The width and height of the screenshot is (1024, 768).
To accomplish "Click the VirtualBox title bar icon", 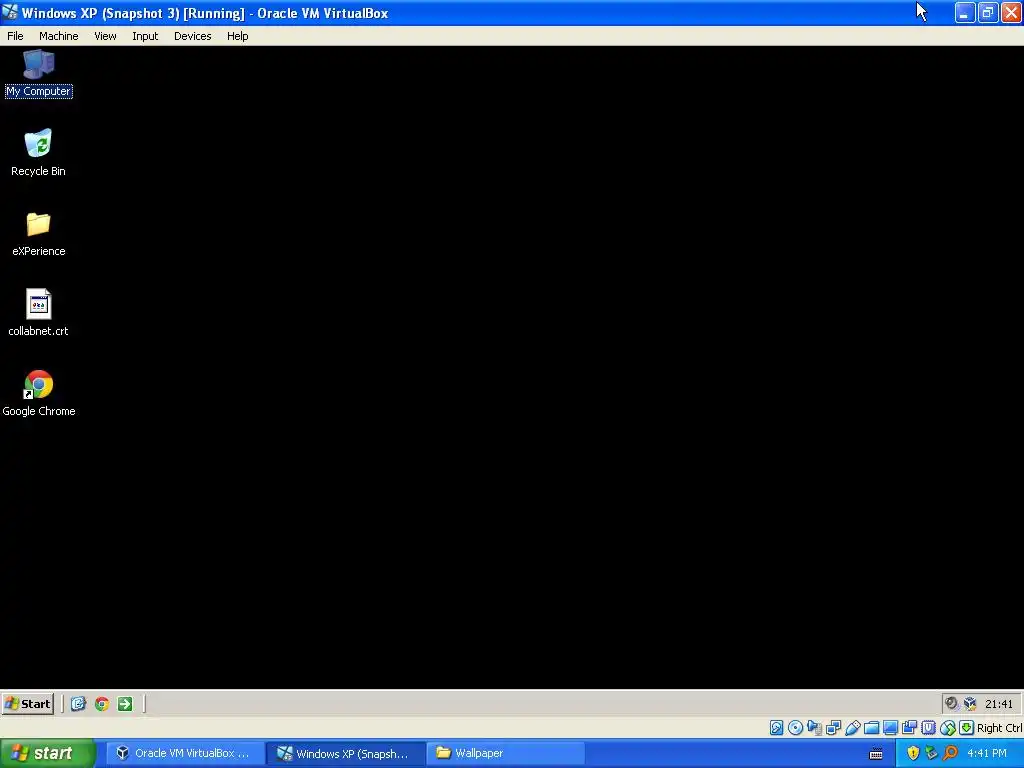I will [10, 12].
